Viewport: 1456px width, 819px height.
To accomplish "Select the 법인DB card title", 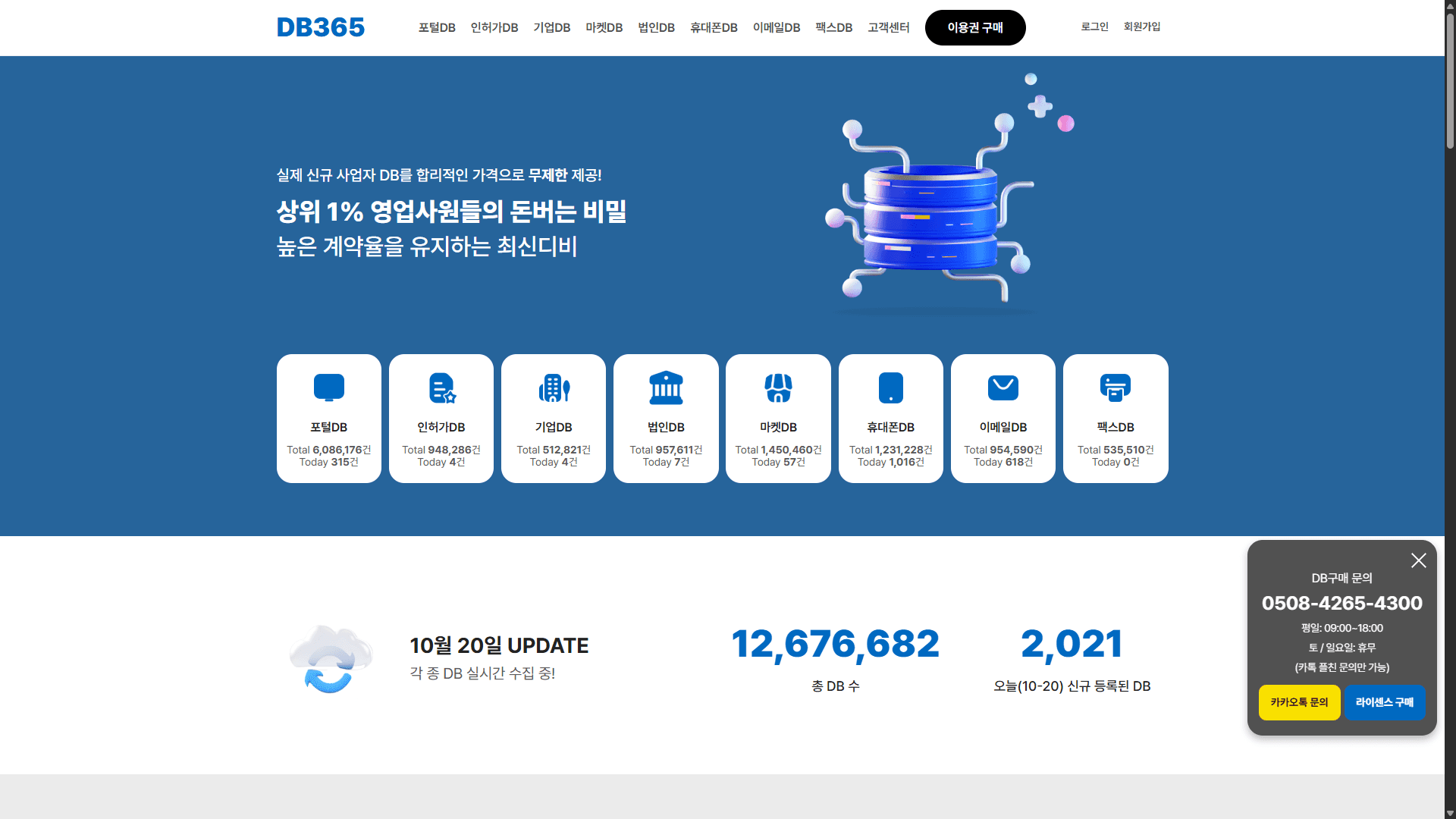I will pos(666,427).
